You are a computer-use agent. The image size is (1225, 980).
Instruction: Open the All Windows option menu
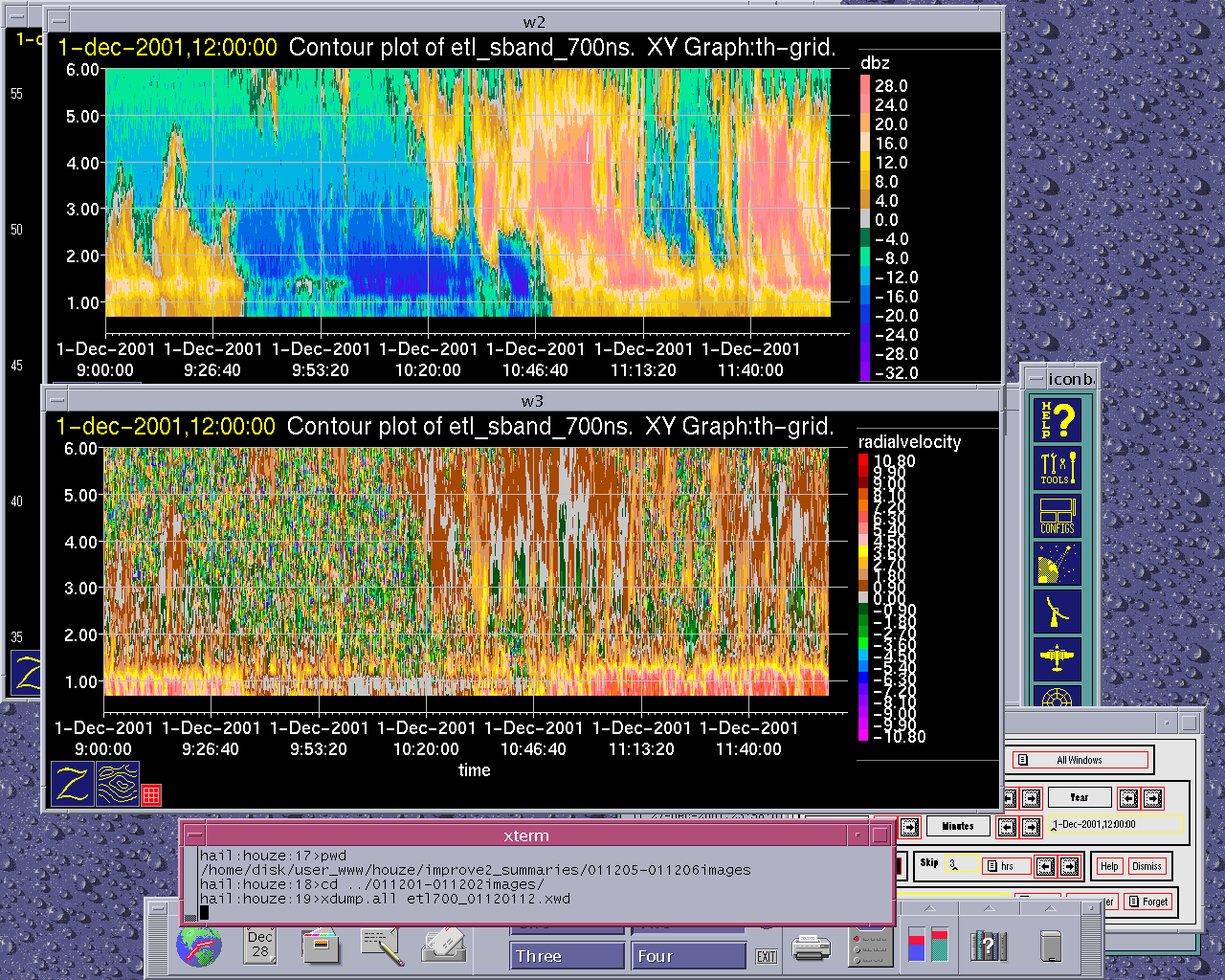click(x=1080, y=760)
